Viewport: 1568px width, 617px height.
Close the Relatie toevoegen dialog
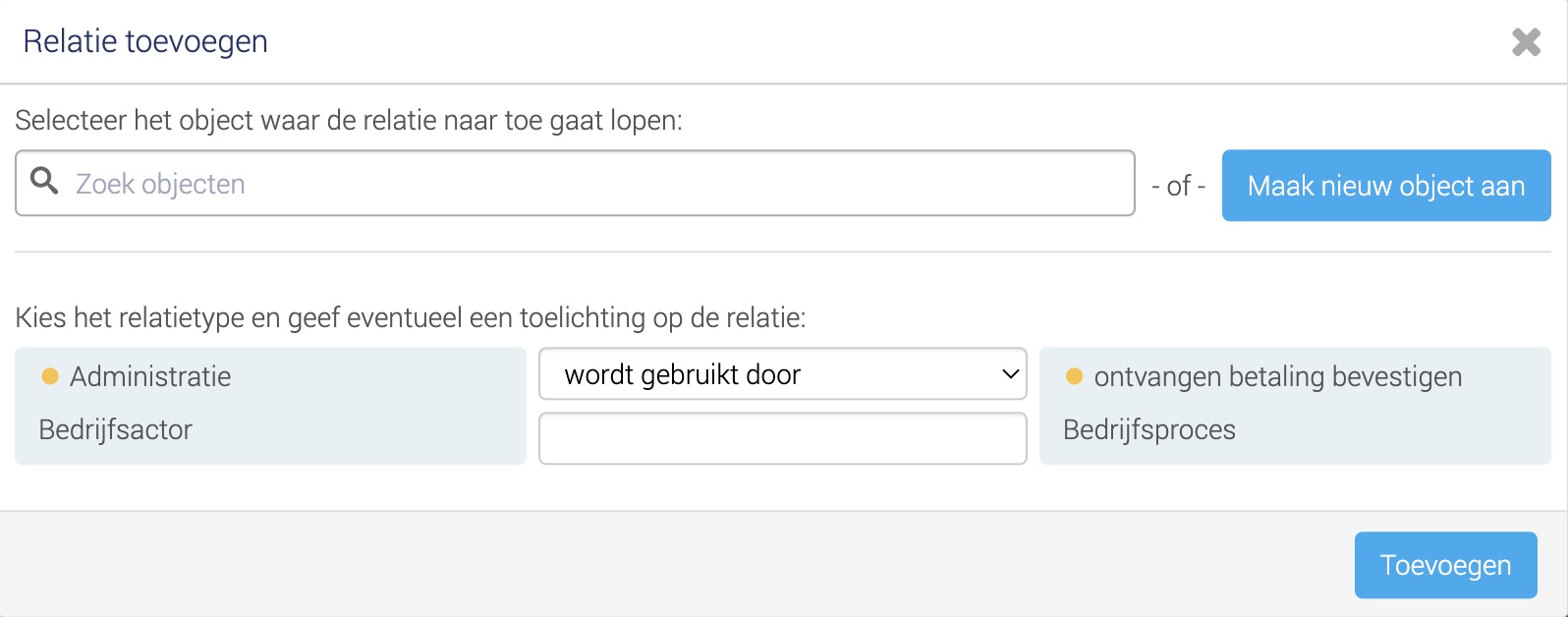[x=1526, y=41]
